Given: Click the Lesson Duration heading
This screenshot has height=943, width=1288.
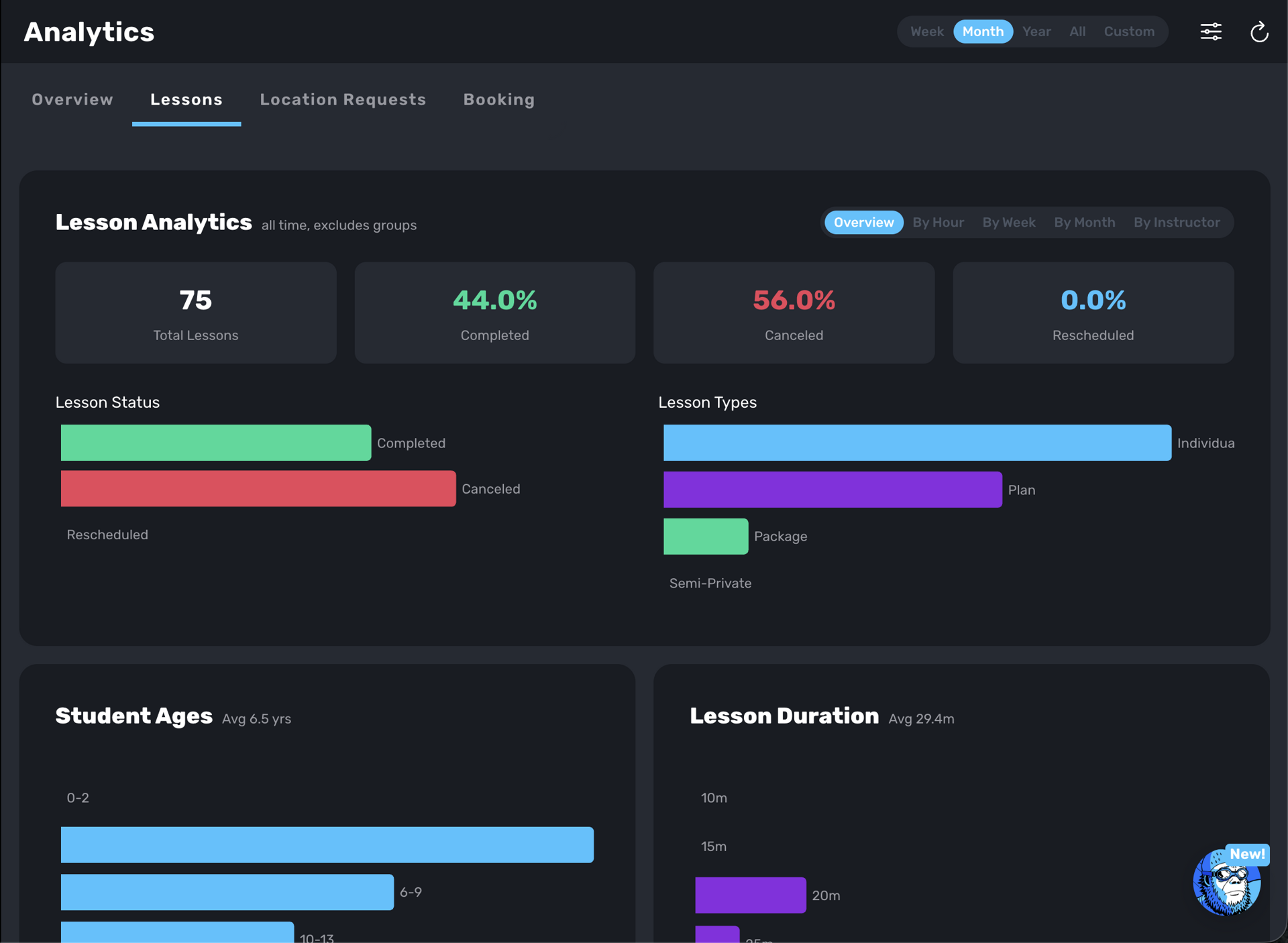Looking at the screenshot, I should click(x=784, y=716).
